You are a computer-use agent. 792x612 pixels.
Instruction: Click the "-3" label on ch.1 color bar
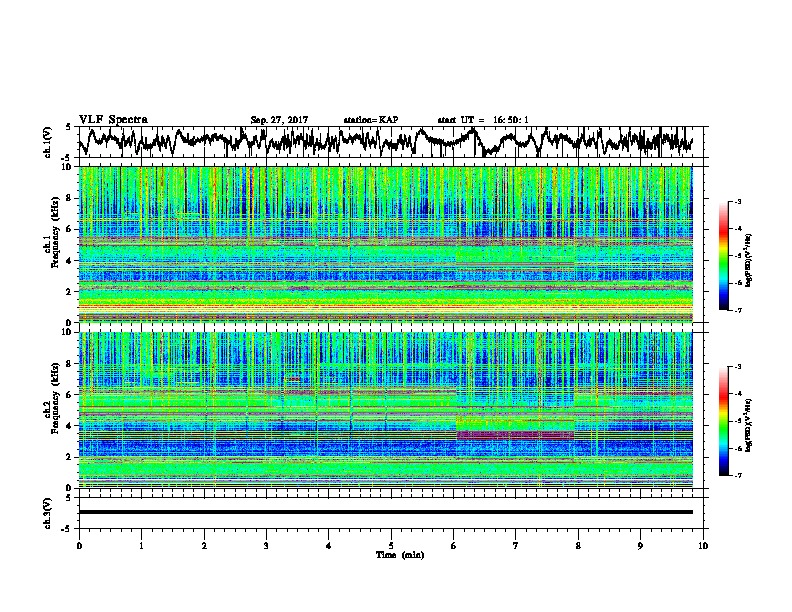737,202
